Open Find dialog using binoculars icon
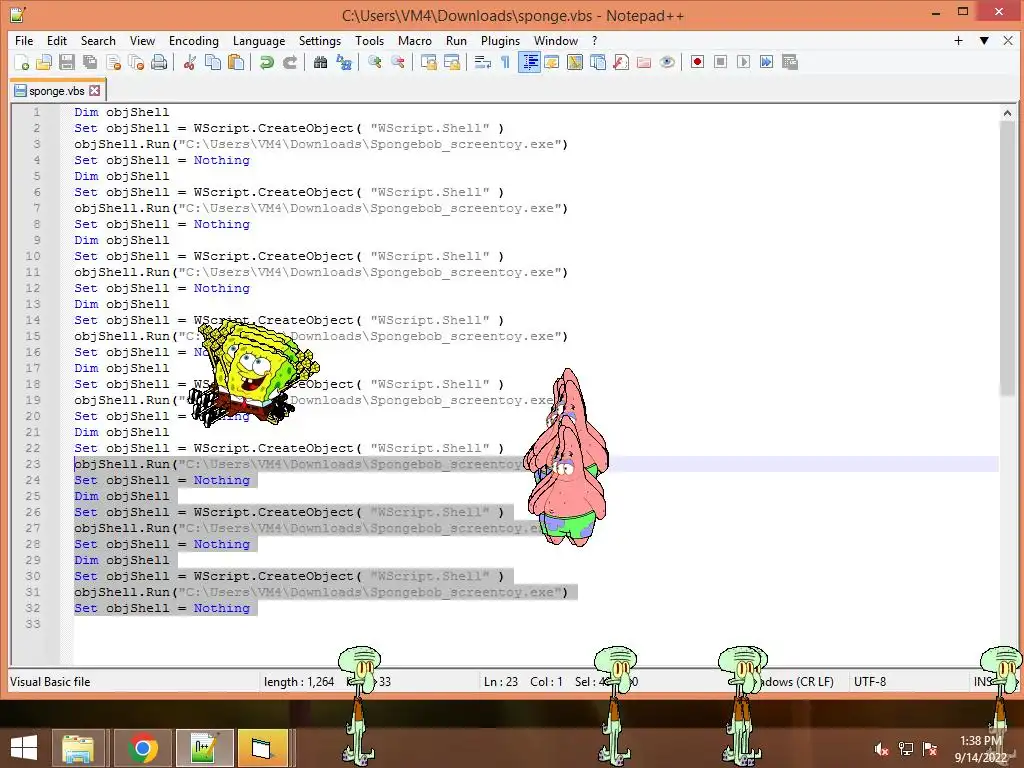 [321, 62]
